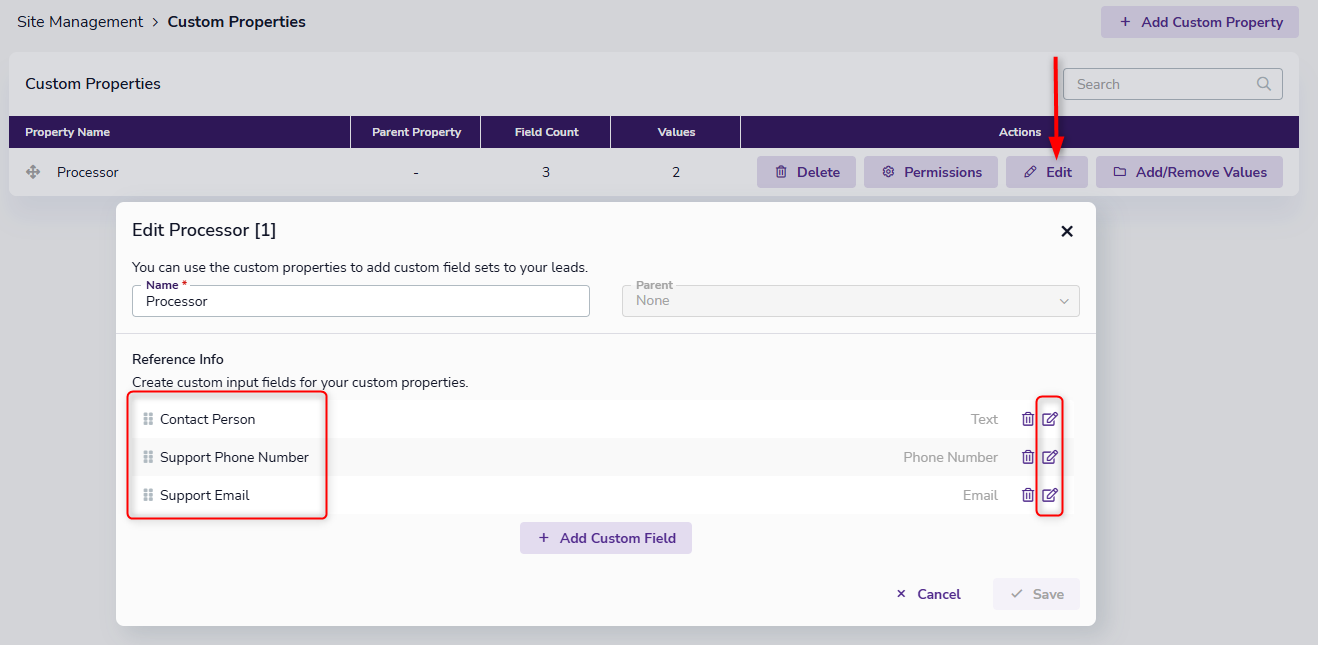This screenshot has width=1318, height=645.
Task: Open Add/Remove Values for Processor
Action: coord(1189,172)
